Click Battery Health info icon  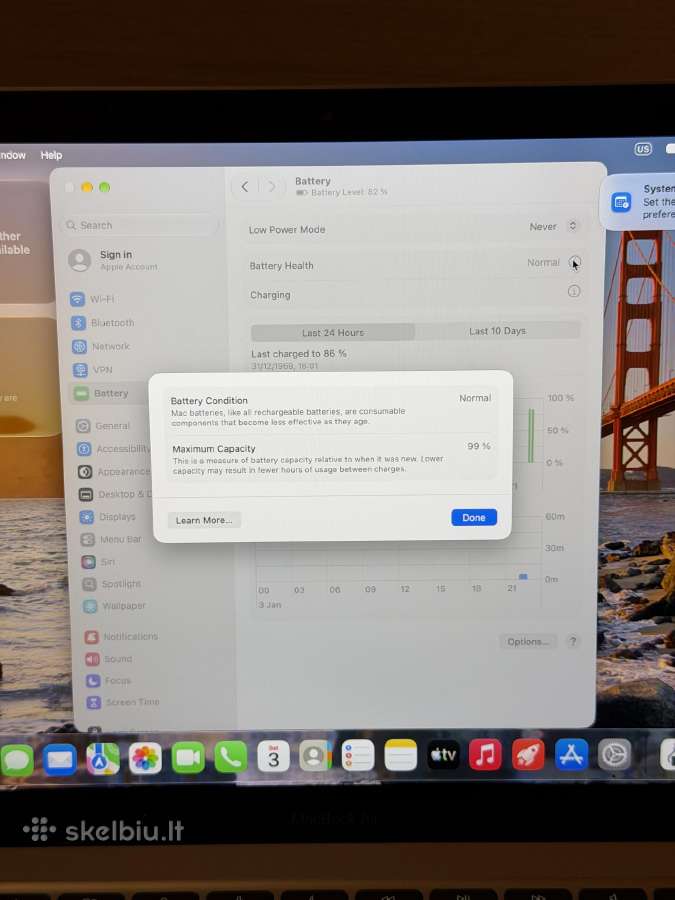(574, 262)
